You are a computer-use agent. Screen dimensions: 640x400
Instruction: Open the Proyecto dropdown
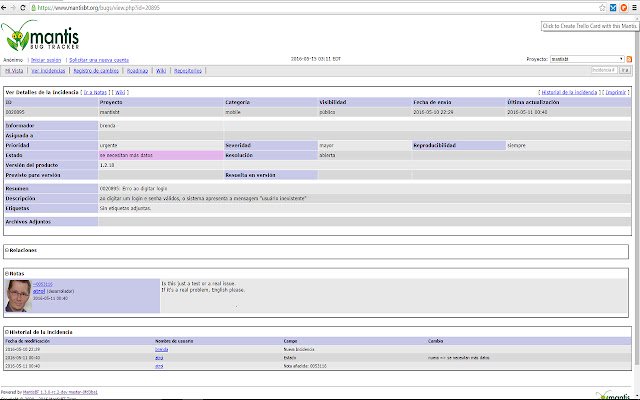point(587,59)
